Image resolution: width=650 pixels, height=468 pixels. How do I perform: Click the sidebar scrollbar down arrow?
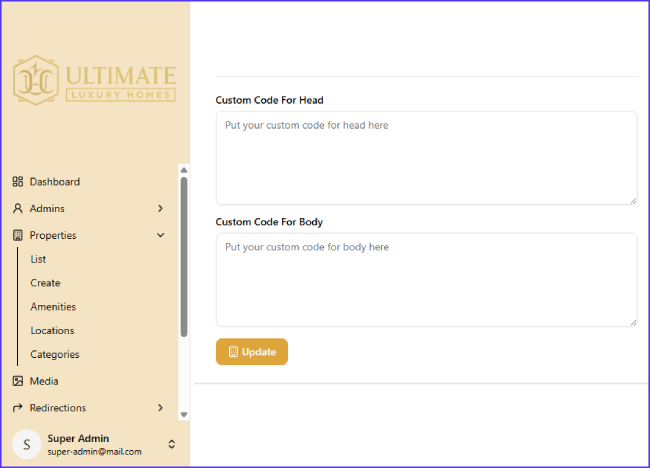pos(184,415)
